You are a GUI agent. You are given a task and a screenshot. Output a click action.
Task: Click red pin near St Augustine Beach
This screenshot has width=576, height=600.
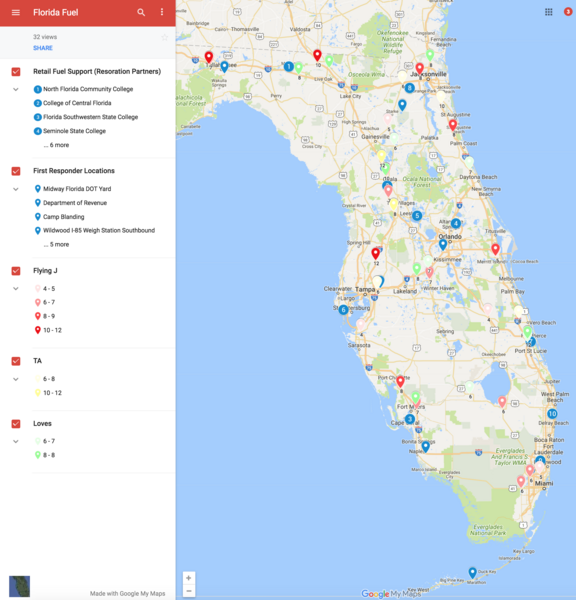click(453, 125)
